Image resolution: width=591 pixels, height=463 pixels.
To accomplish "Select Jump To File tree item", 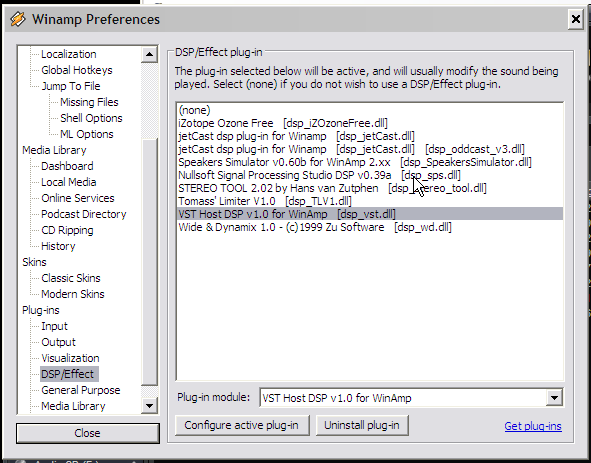I will click(71, 86).
